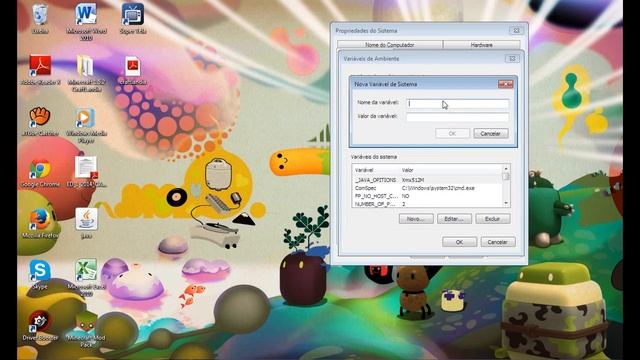Click system variables list scroll-up arrow
Screen dimensions: 640x360
pos(506,169)
